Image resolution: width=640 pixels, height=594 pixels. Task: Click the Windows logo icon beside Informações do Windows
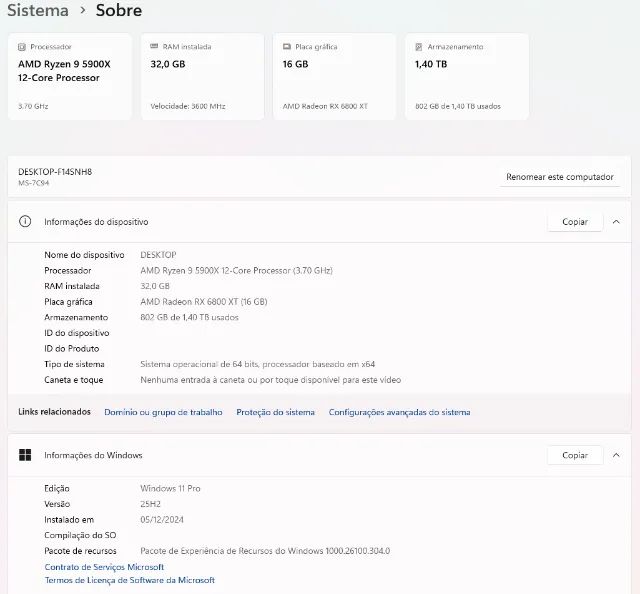point(25,455)
